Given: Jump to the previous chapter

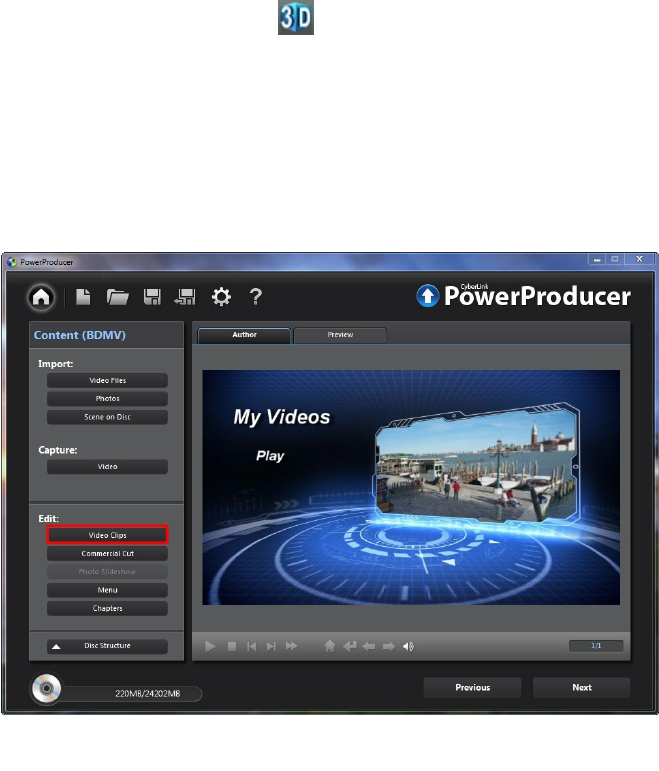Looking at the screenshot, I should [x=251, y=646].
